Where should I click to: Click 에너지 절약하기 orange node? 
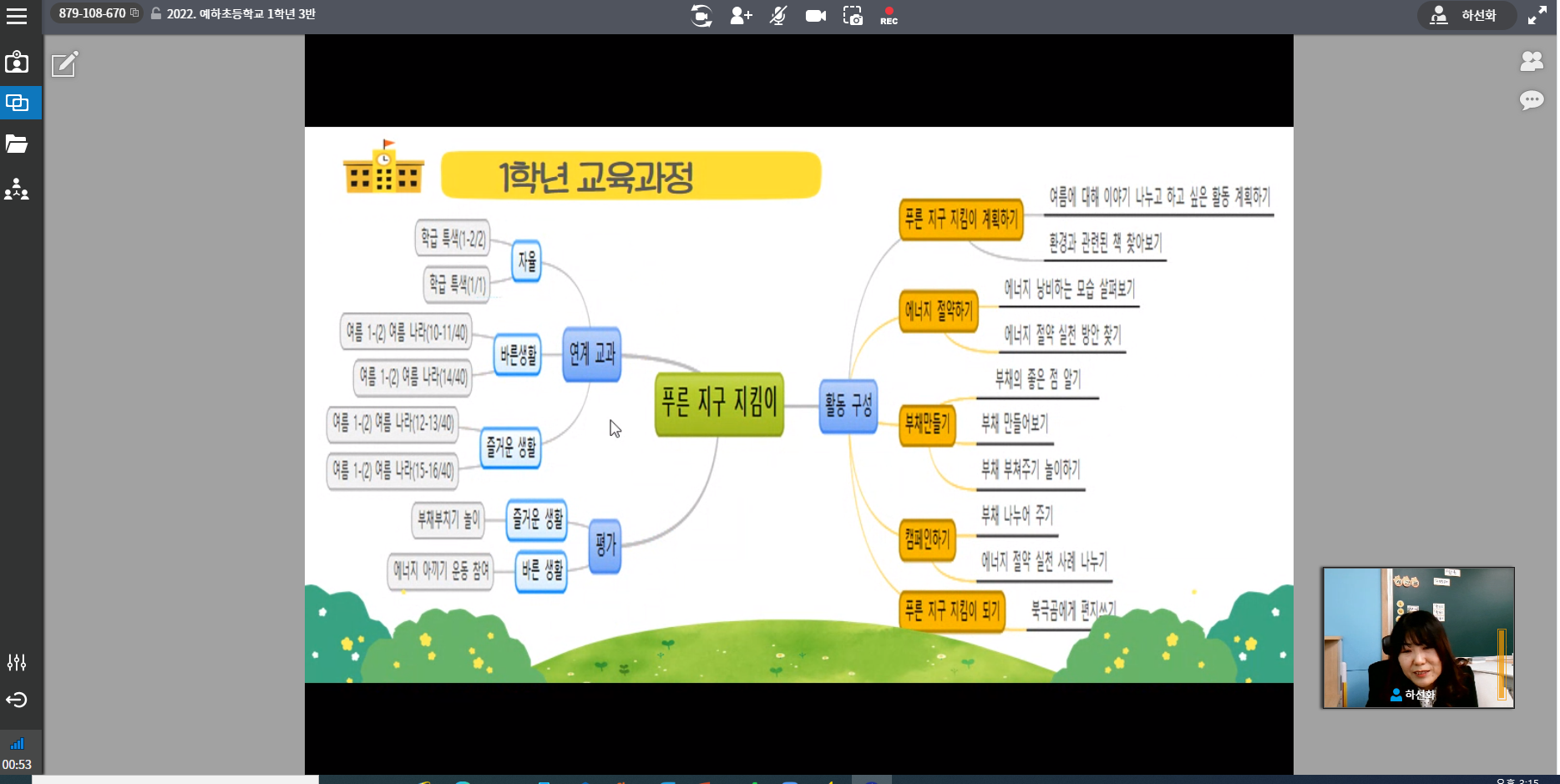coord(939,311)
